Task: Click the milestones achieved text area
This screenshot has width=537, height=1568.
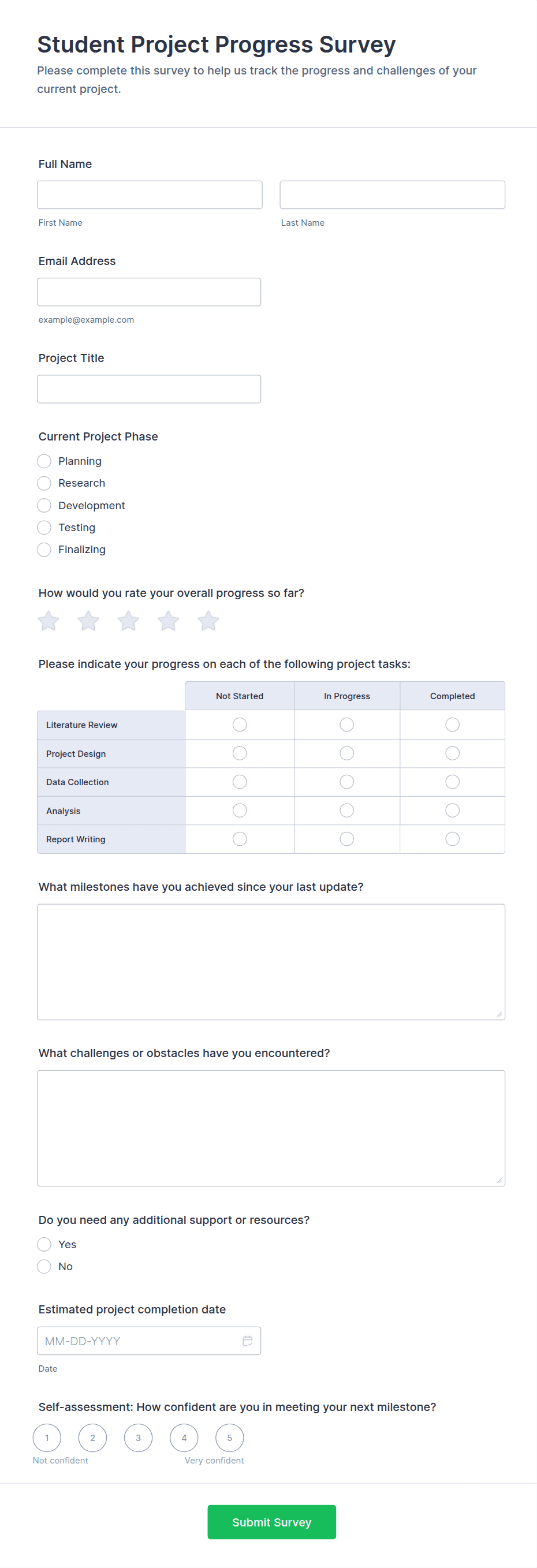Action: pyautogui.click(x=271, y=962)
